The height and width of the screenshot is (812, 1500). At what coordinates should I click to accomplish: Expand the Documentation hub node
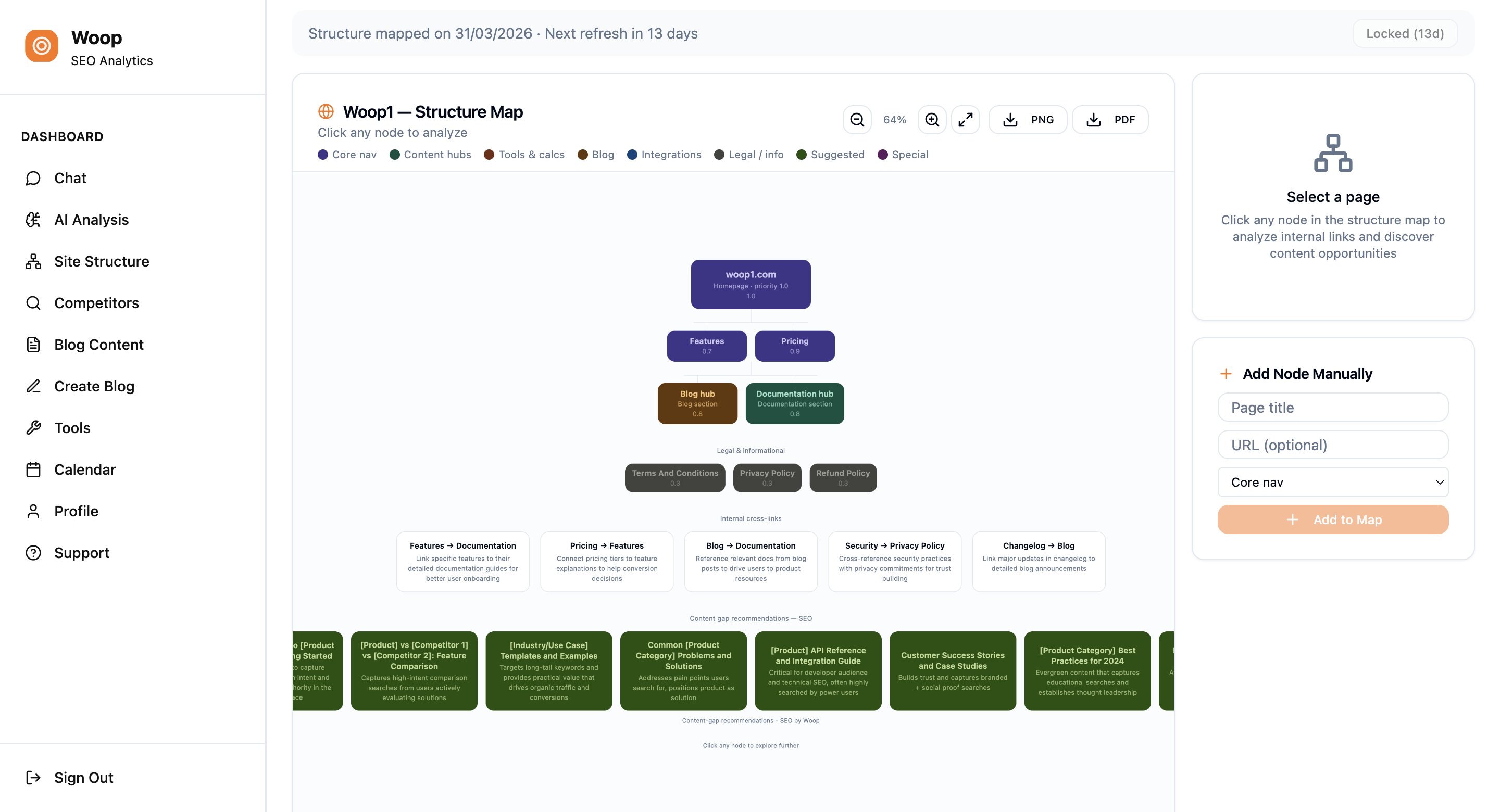click(x=794, y=403)
